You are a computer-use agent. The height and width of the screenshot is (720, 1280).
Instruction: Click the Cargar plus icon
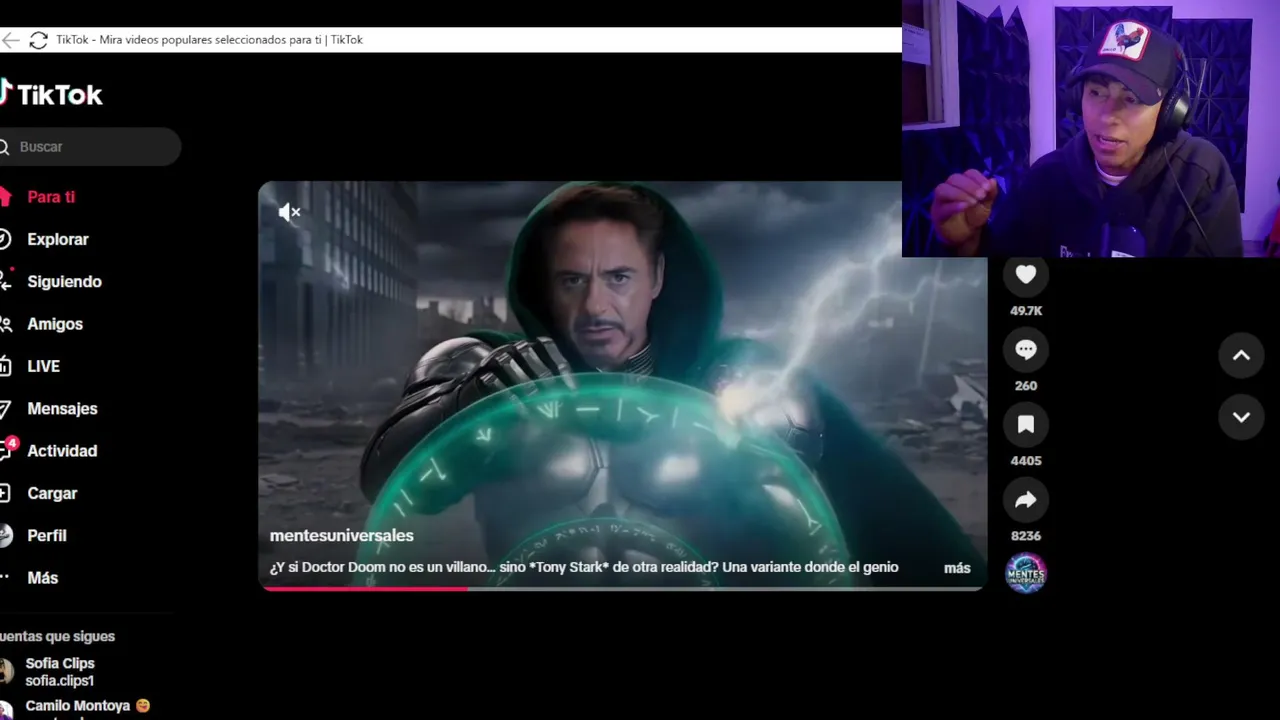pos(5,493)
